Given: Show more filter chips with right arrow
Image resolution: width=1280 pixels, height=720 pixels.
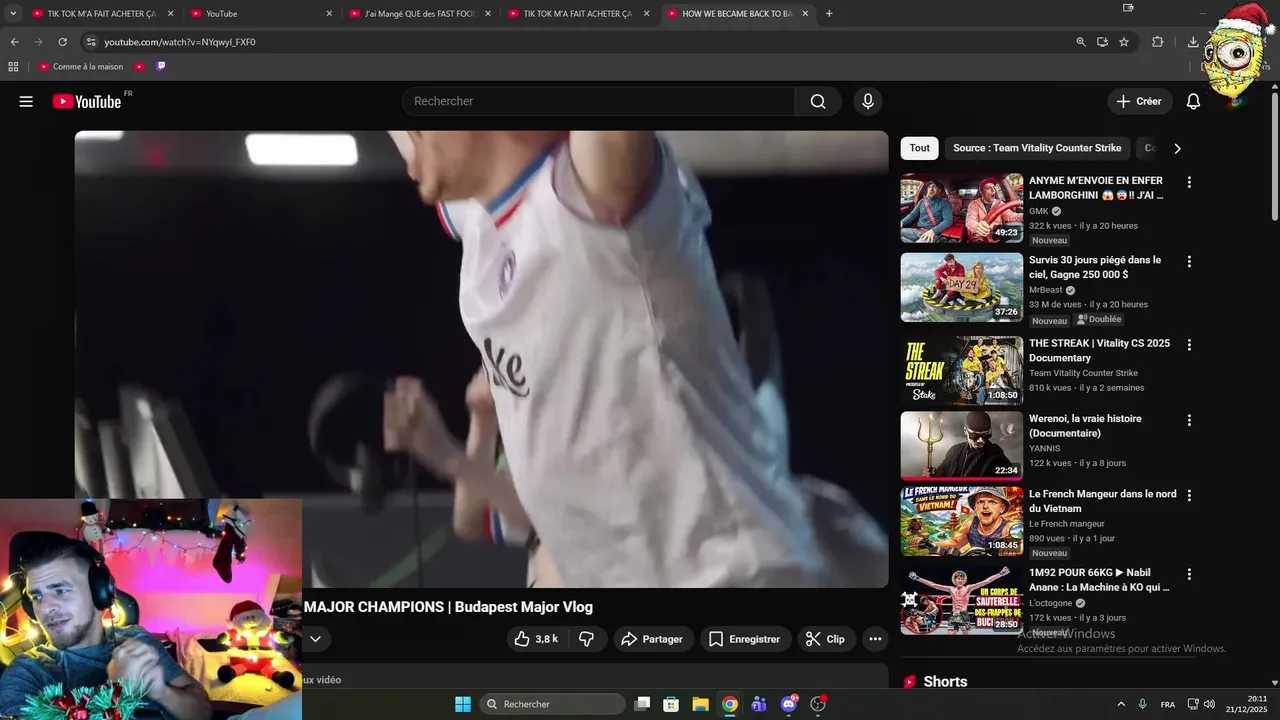Looking at the screenshot, I should click(1177, 148).
